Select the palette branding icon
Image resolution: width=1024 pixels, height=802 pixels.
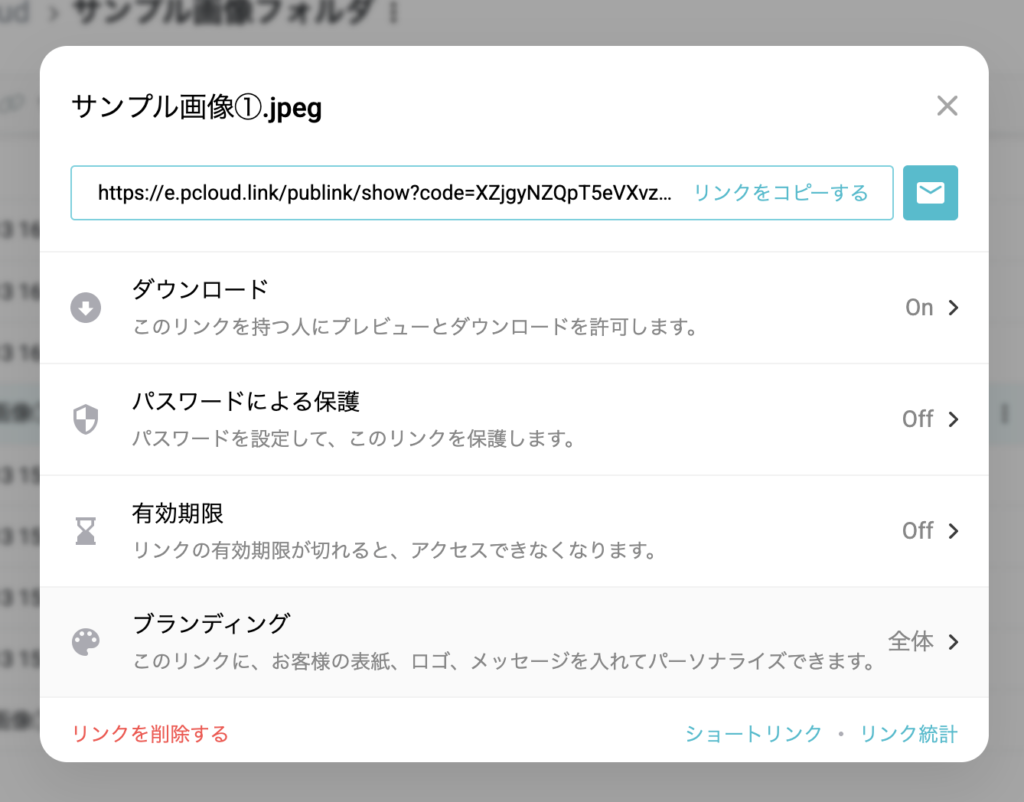pyautogui.click(x=85, y=643)
